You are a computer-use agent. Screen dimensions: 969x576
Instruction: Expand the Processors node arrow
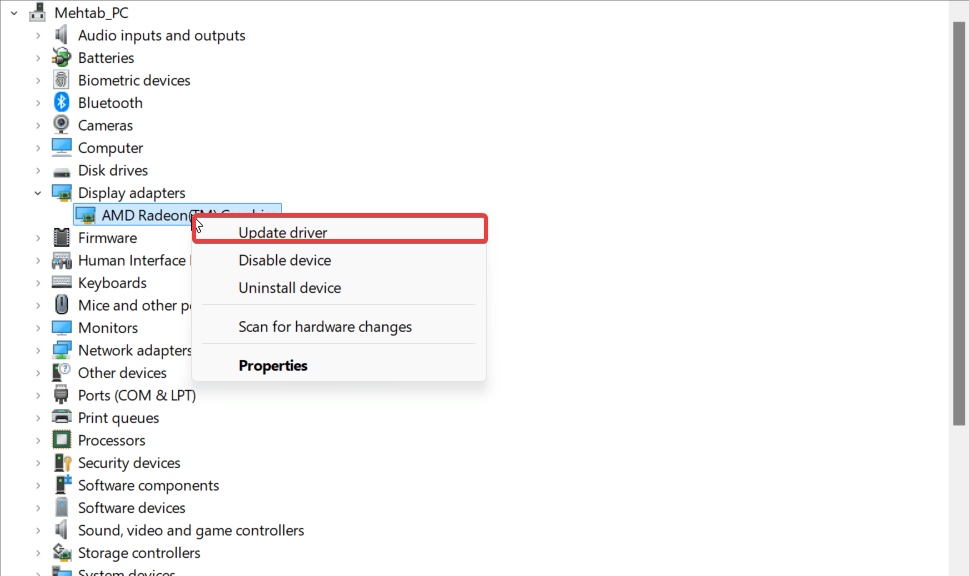click(x=38, y=440)
